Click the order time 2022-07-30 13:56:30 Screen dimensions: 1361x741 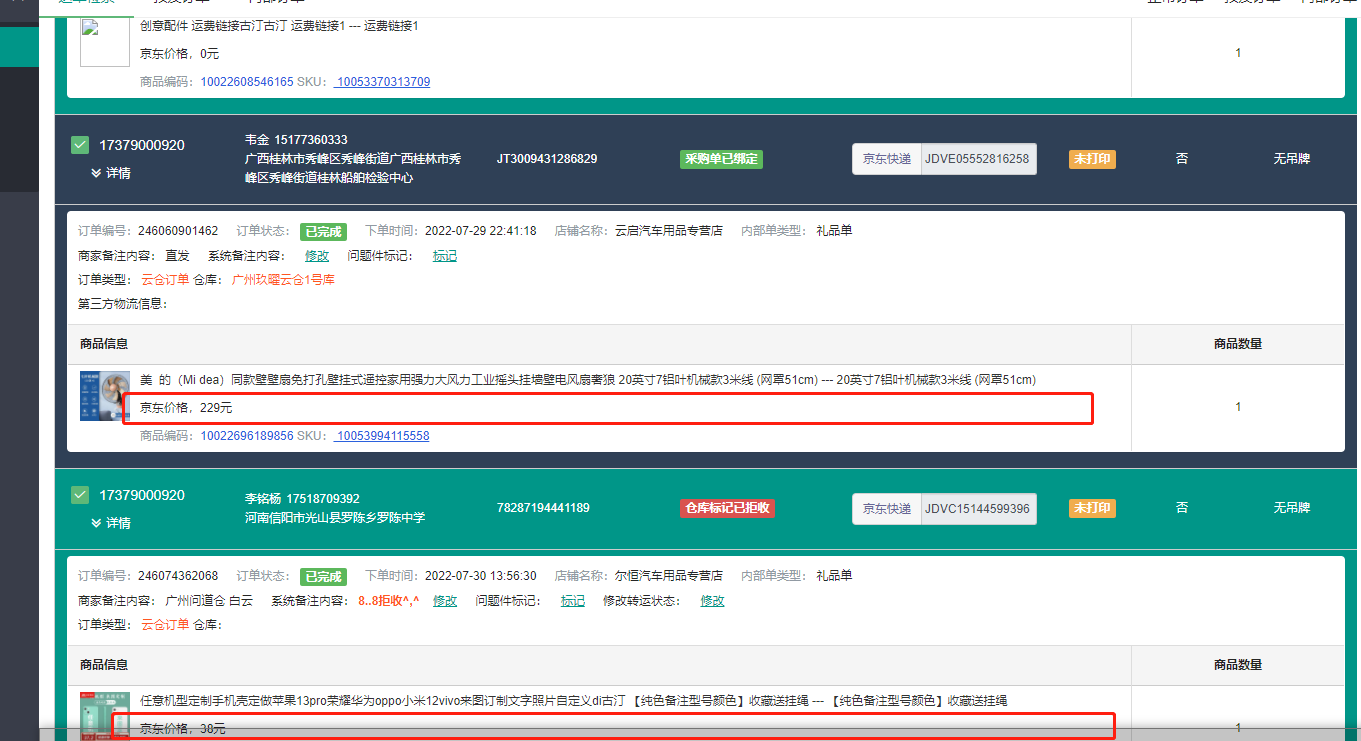480,576
